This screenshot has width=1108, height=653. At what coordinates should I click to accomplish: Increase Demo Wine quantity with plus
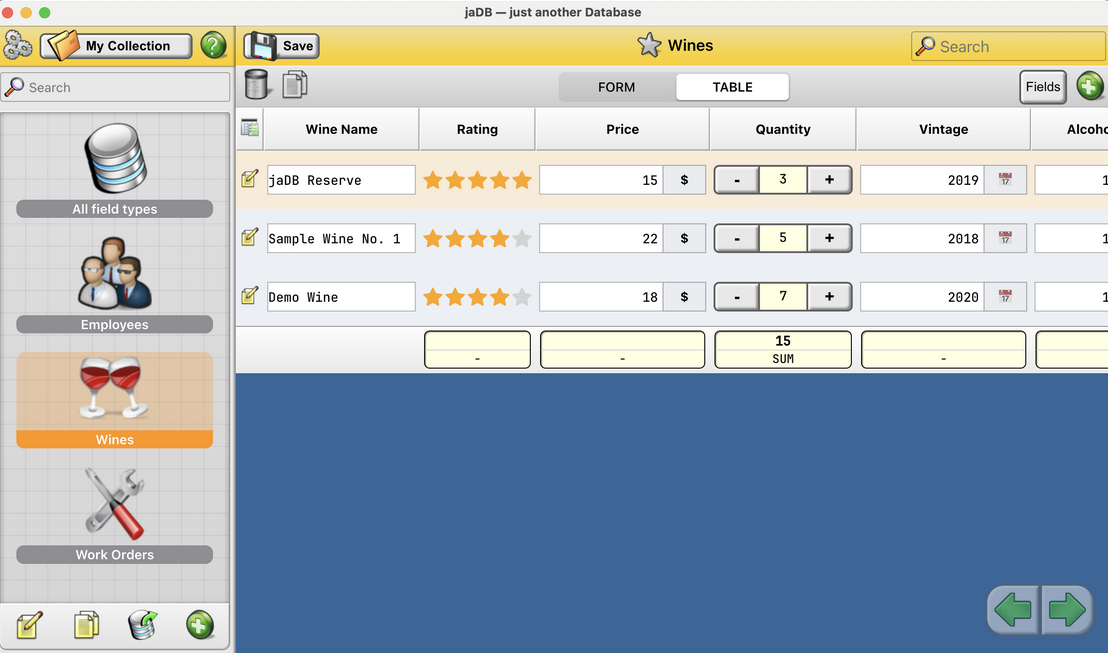pyautogui.click(x=829, y=297)
